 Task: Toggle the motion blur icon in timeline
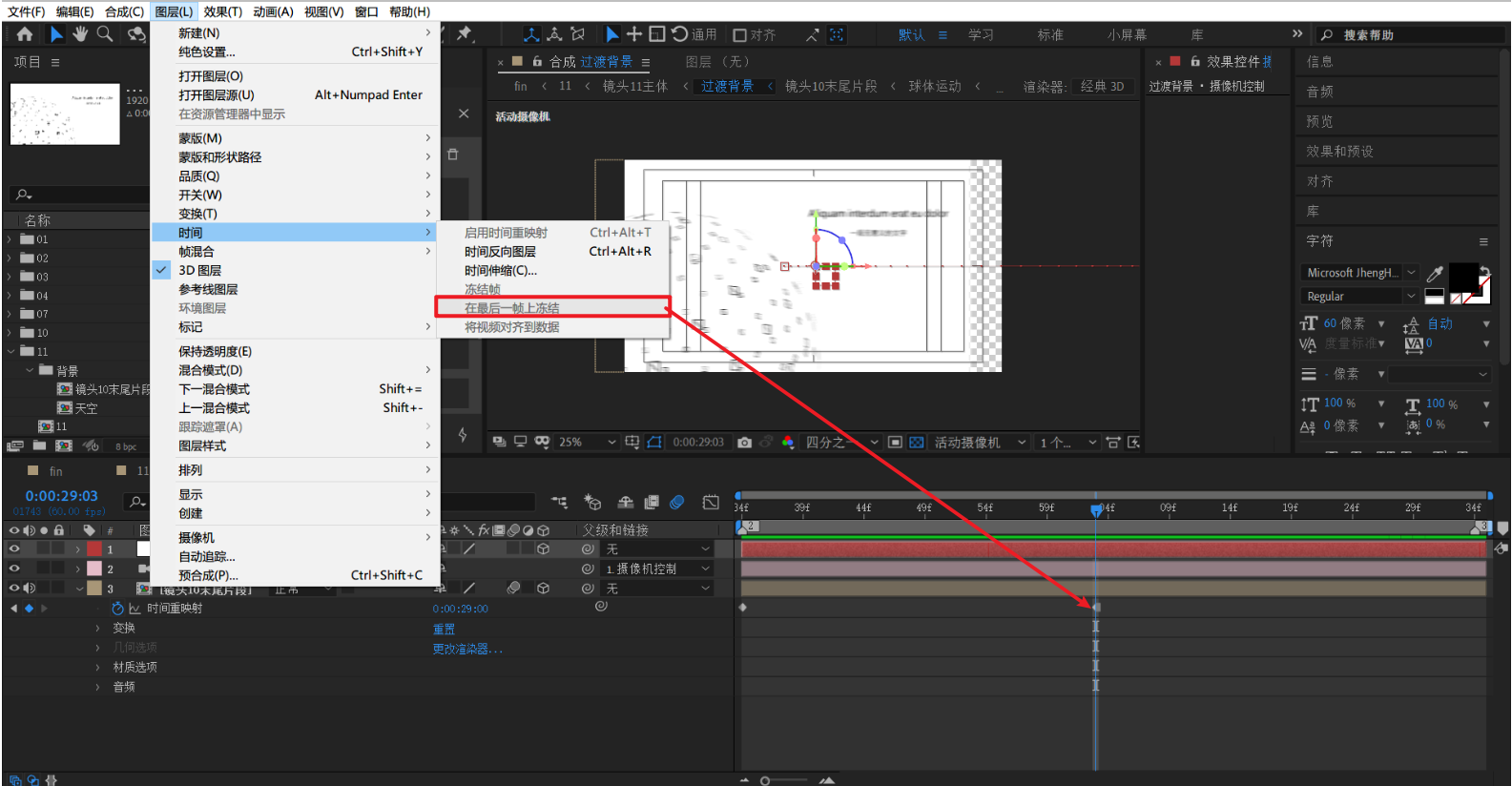(x=677, y=503)
